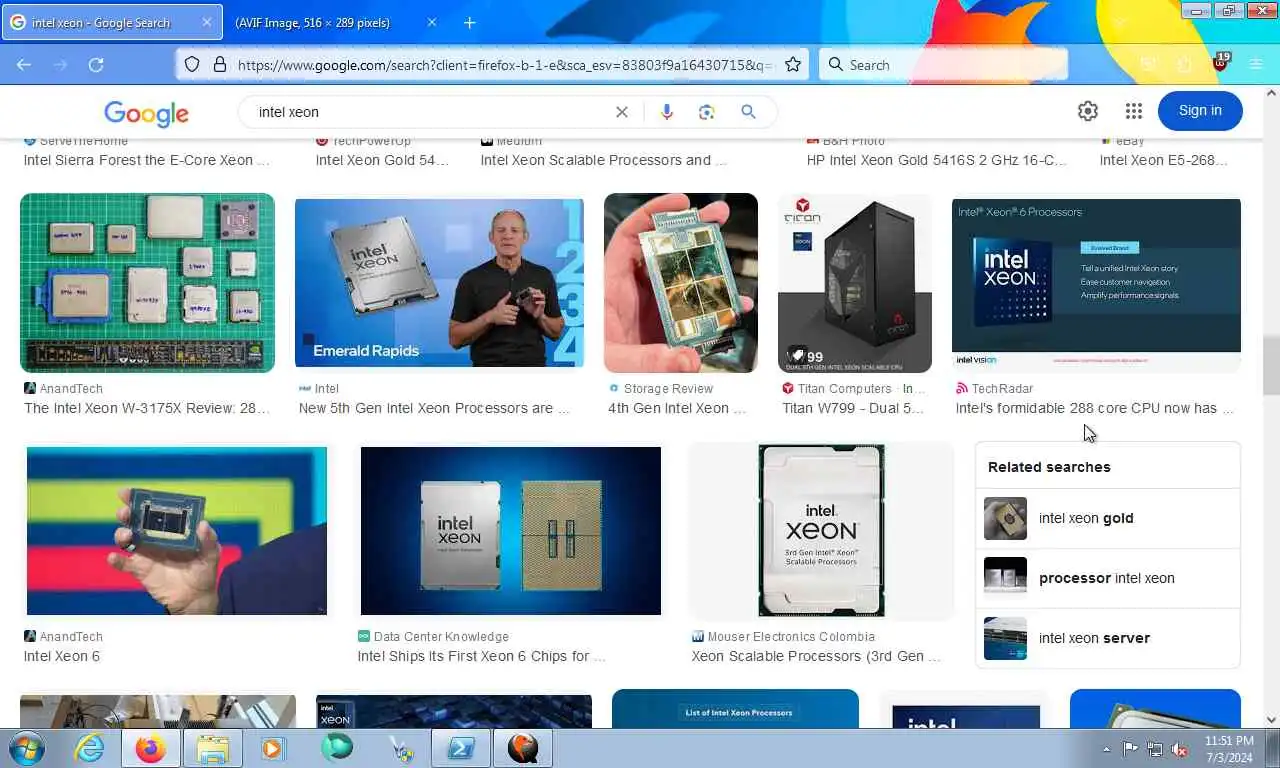Start voice search with the microphone icon
1280x768 pixels.
click(667, 112)
